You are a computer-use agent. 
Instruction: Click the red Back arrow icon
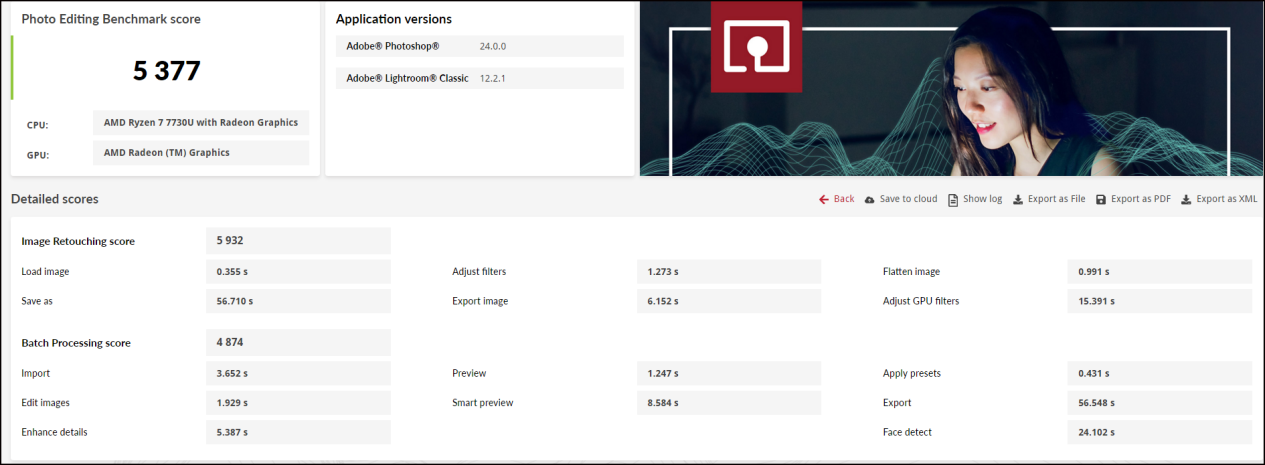824,199
